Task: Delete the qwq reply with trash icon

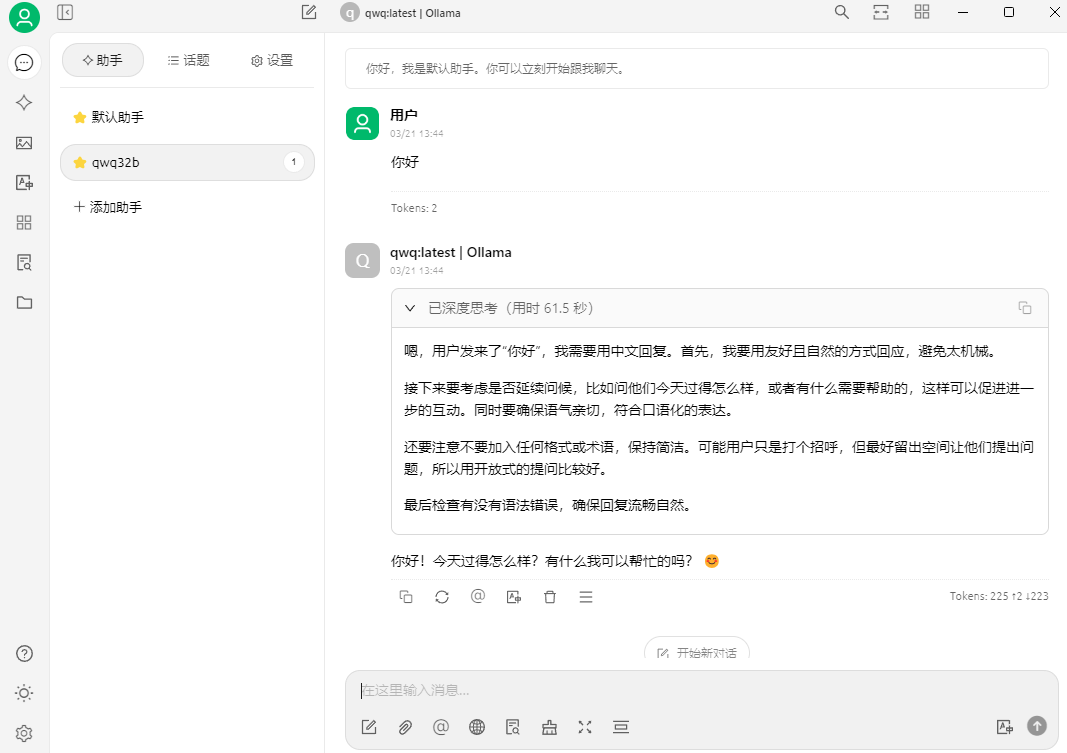Action: [x=550, y=597]
